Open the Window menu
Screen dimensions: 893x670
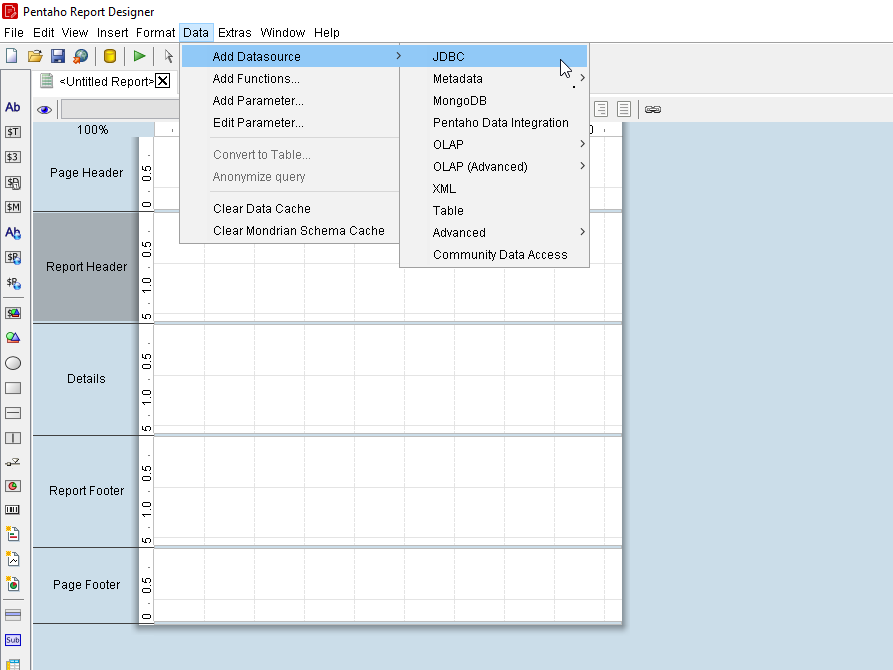[x=282, y=32]
